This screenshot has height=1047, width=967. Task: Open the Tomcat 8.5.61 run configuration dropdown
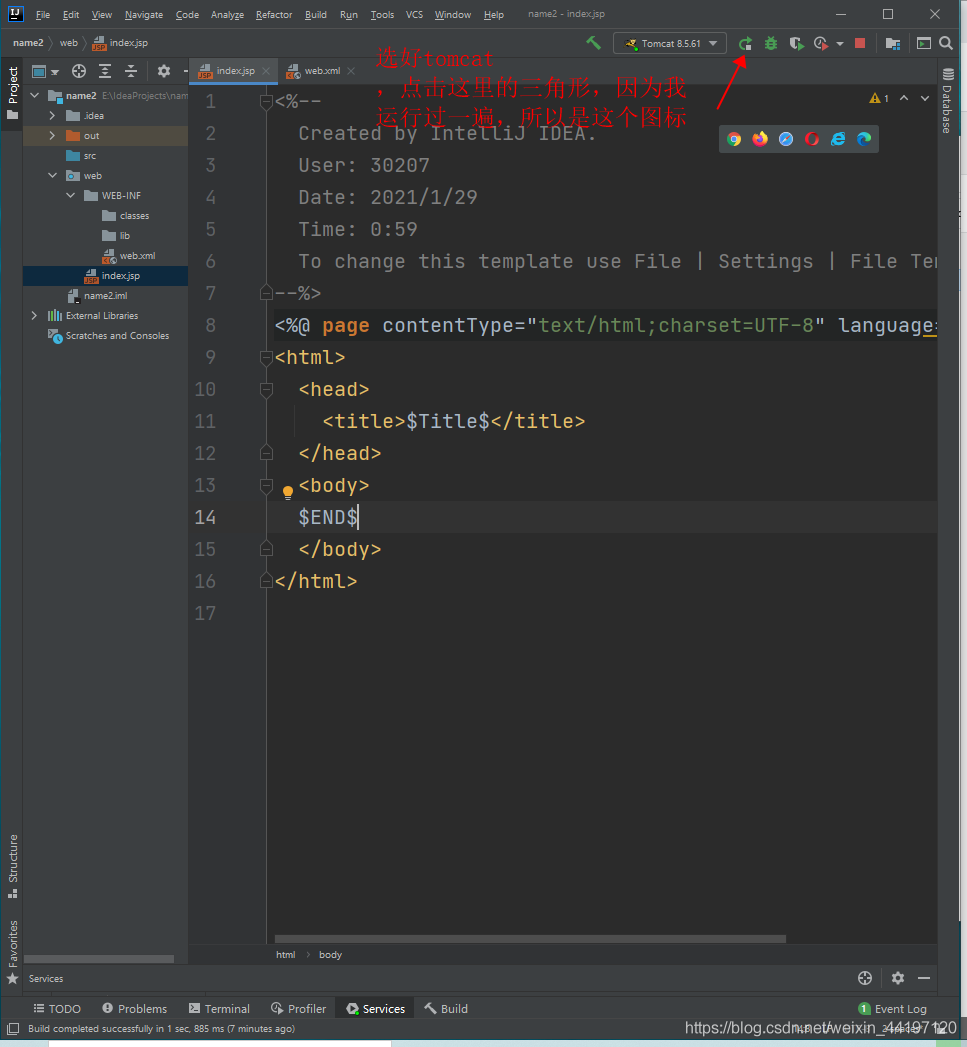(x=670, y=44)
